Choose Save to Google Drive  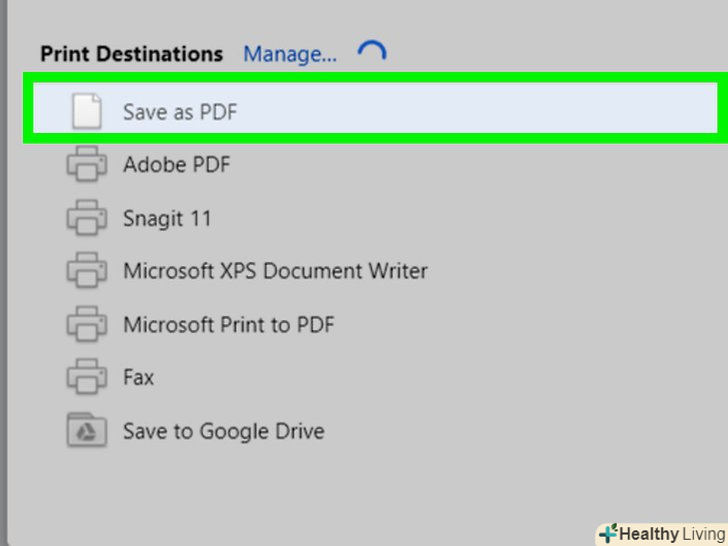click(223, 431)
